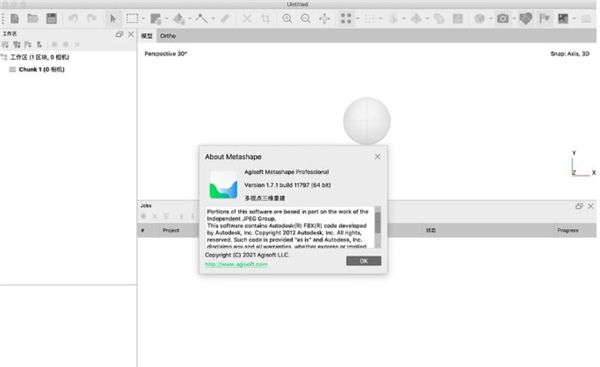This screenshot has width=600, height=367.
Task: Open the Show Cameras dropdown arrow
Action: point(514,19)
